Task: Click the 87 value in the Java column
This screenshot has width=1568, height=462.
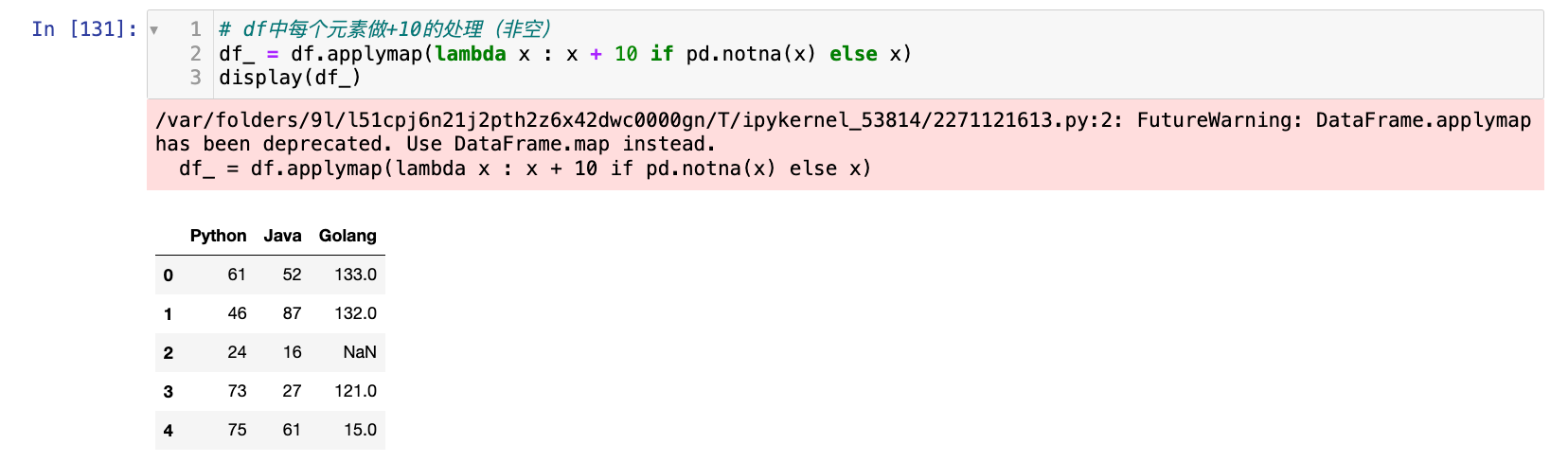Action: [x=292, y=313]
